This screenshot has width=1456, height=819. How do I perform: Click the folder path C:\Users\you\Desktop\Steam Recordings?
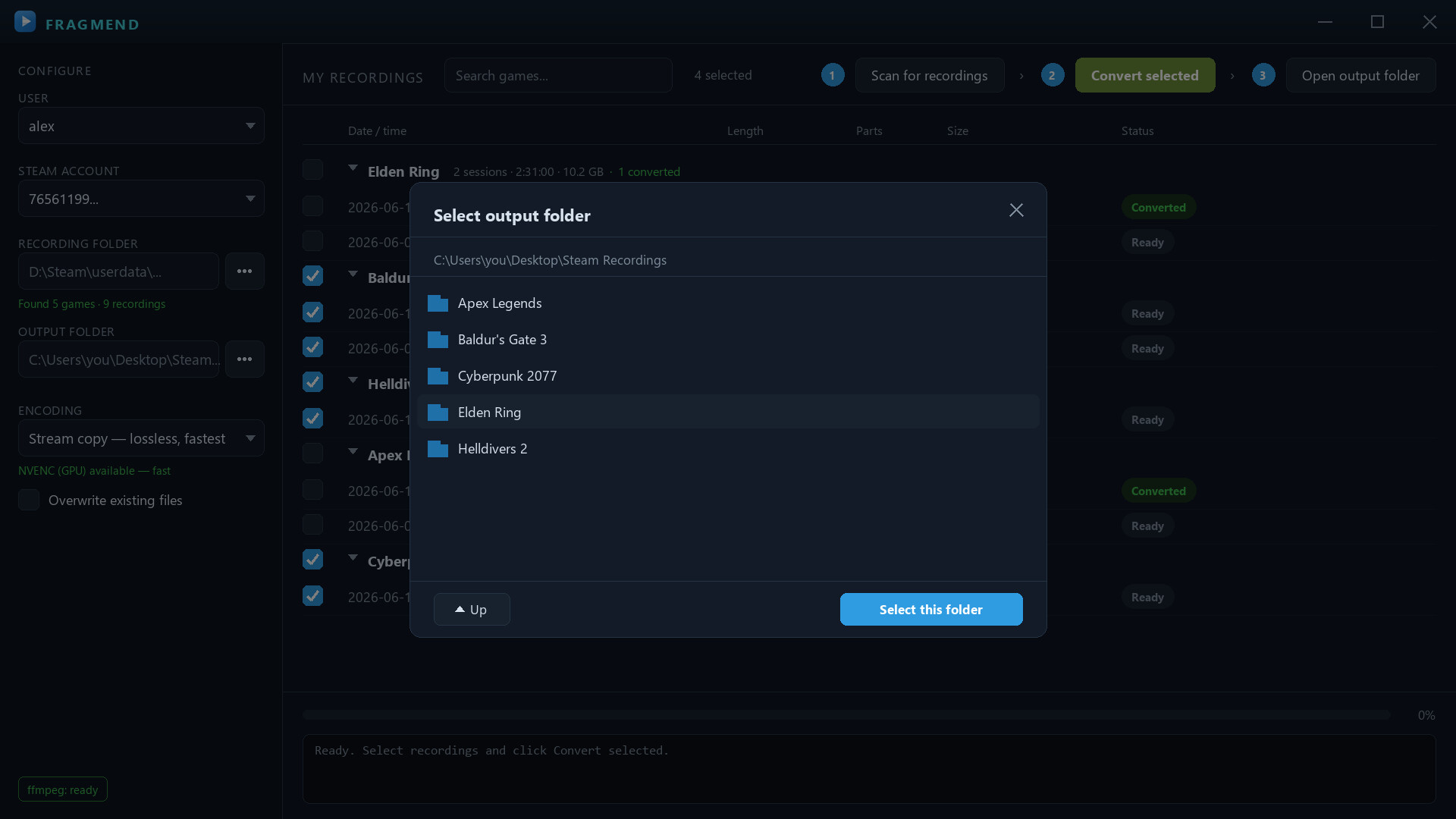[550, 260]
